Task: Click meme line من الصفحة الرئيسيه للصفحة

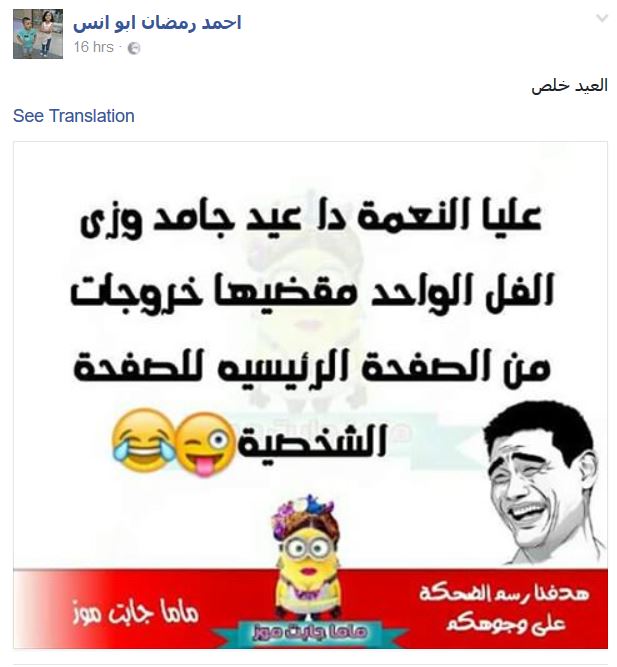Action: (312, 367)
